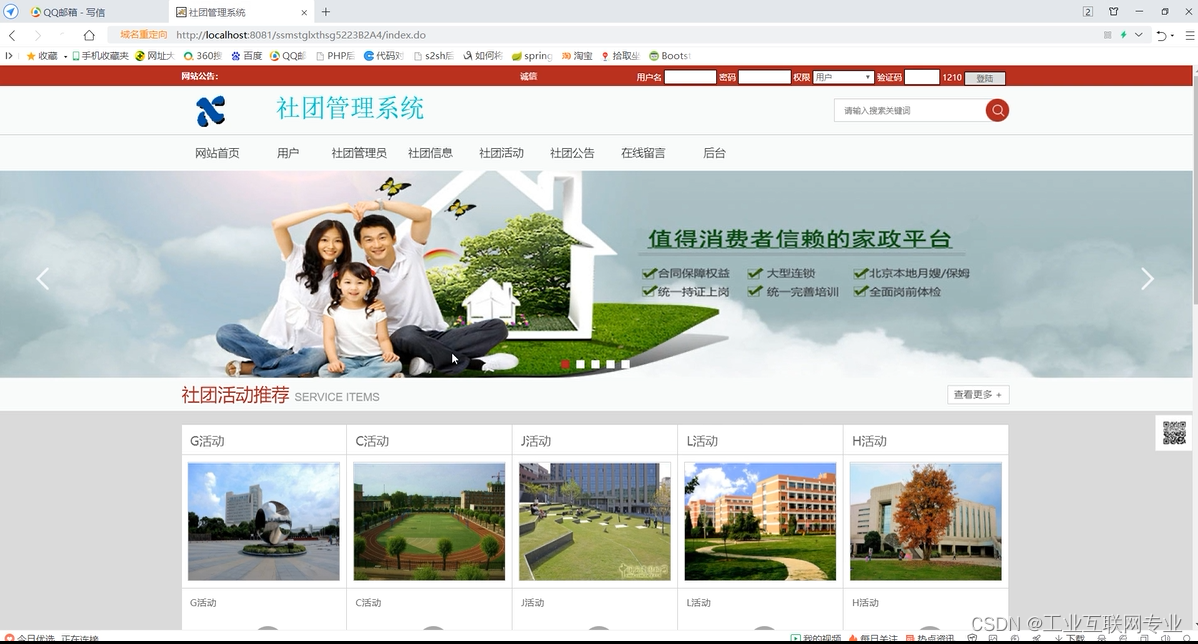This screenshot has width=1198, height=644.
Task: Go to the browser home page icon
Action: (x=89, y=35)
